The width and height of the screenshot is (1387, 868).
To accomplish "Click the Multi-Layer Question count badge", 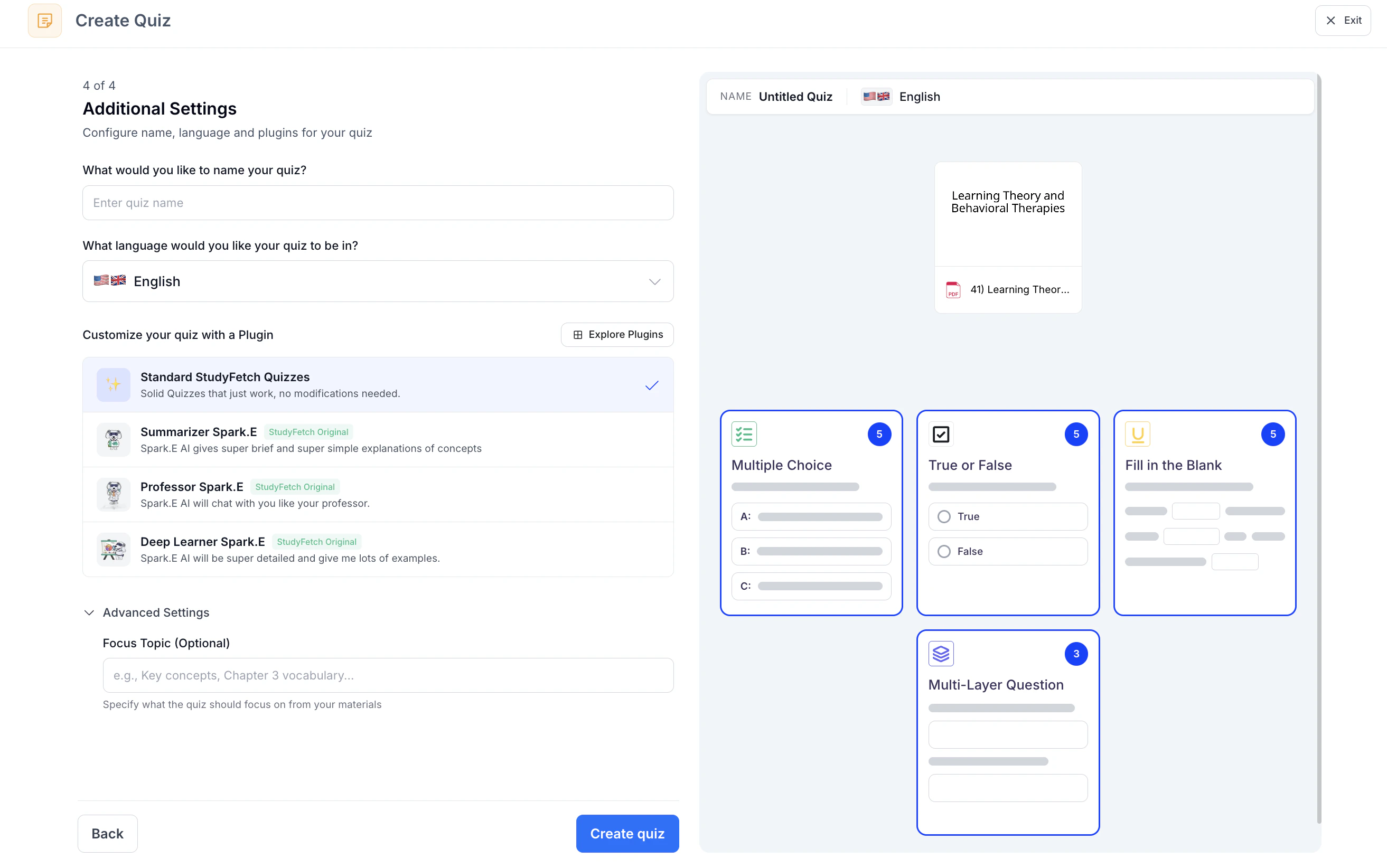I will (1076, 654).
